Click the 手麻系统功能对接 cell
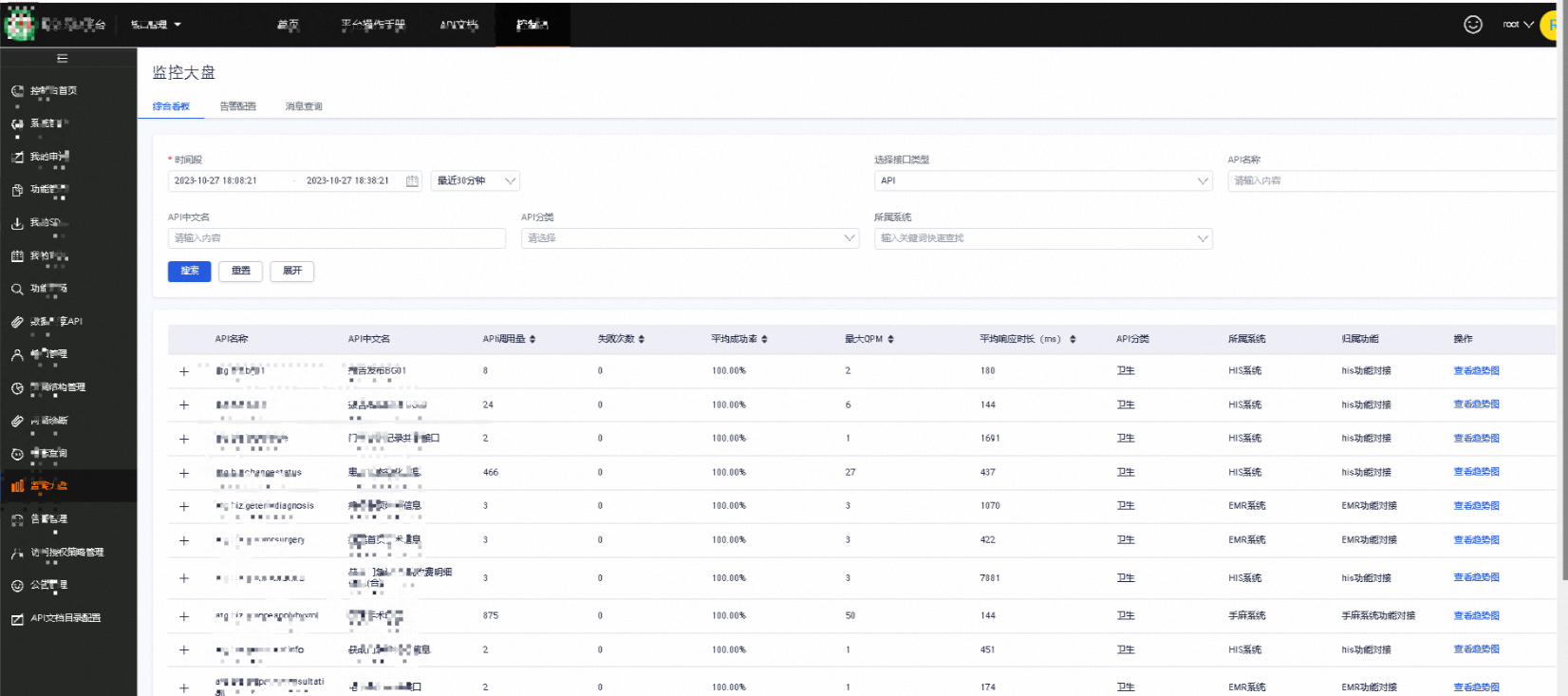The height and width of the screenshot is (696, 1568). [x=1378, y=616]
